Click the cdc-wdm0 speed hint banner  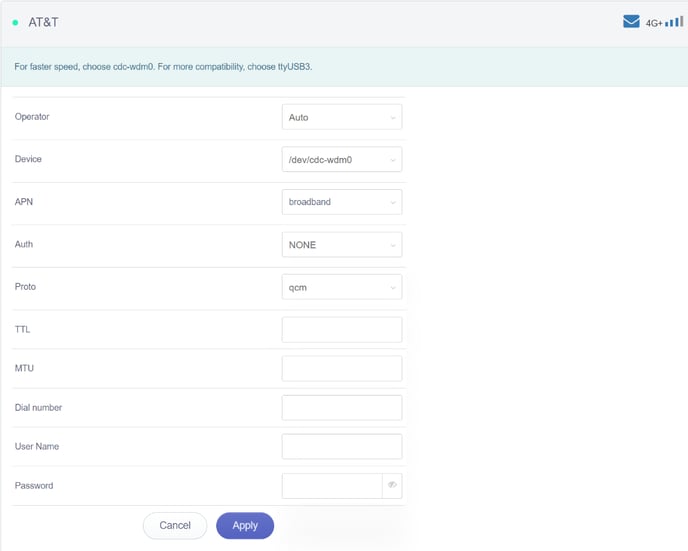164,67
